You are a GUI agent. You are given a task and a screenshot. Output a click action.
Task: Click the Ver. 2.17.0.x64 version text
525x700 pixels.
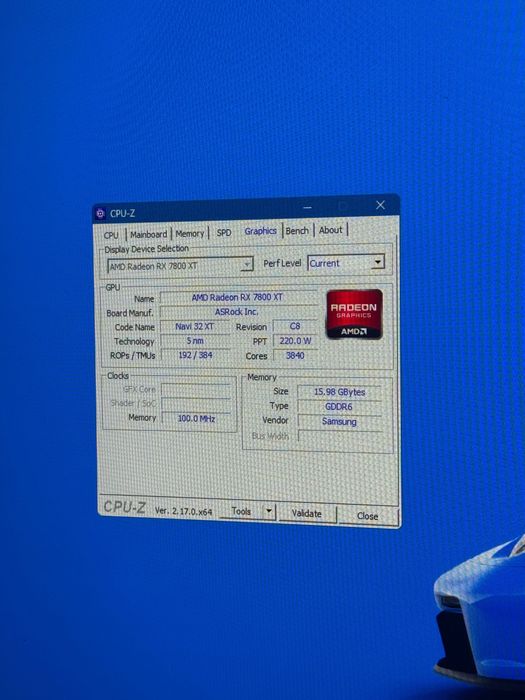tap(183, 512)
